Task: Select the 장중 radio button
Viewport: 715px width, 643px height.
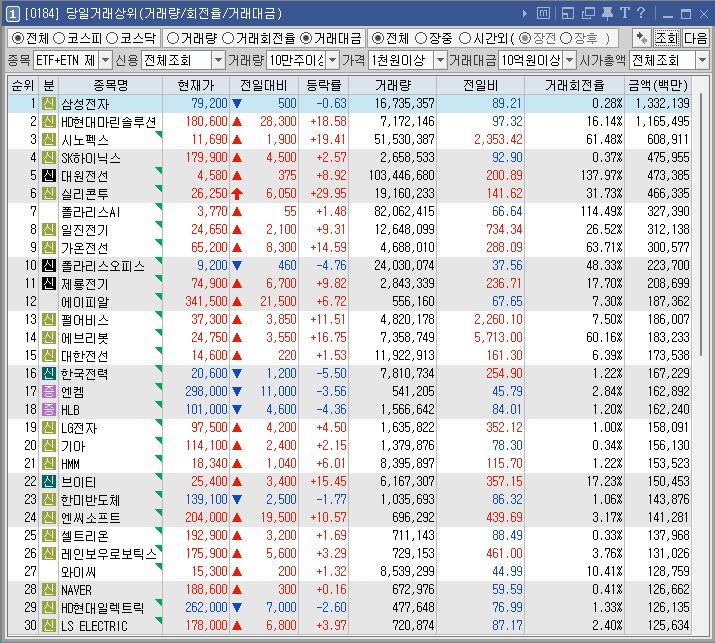Action: (421, 38)
